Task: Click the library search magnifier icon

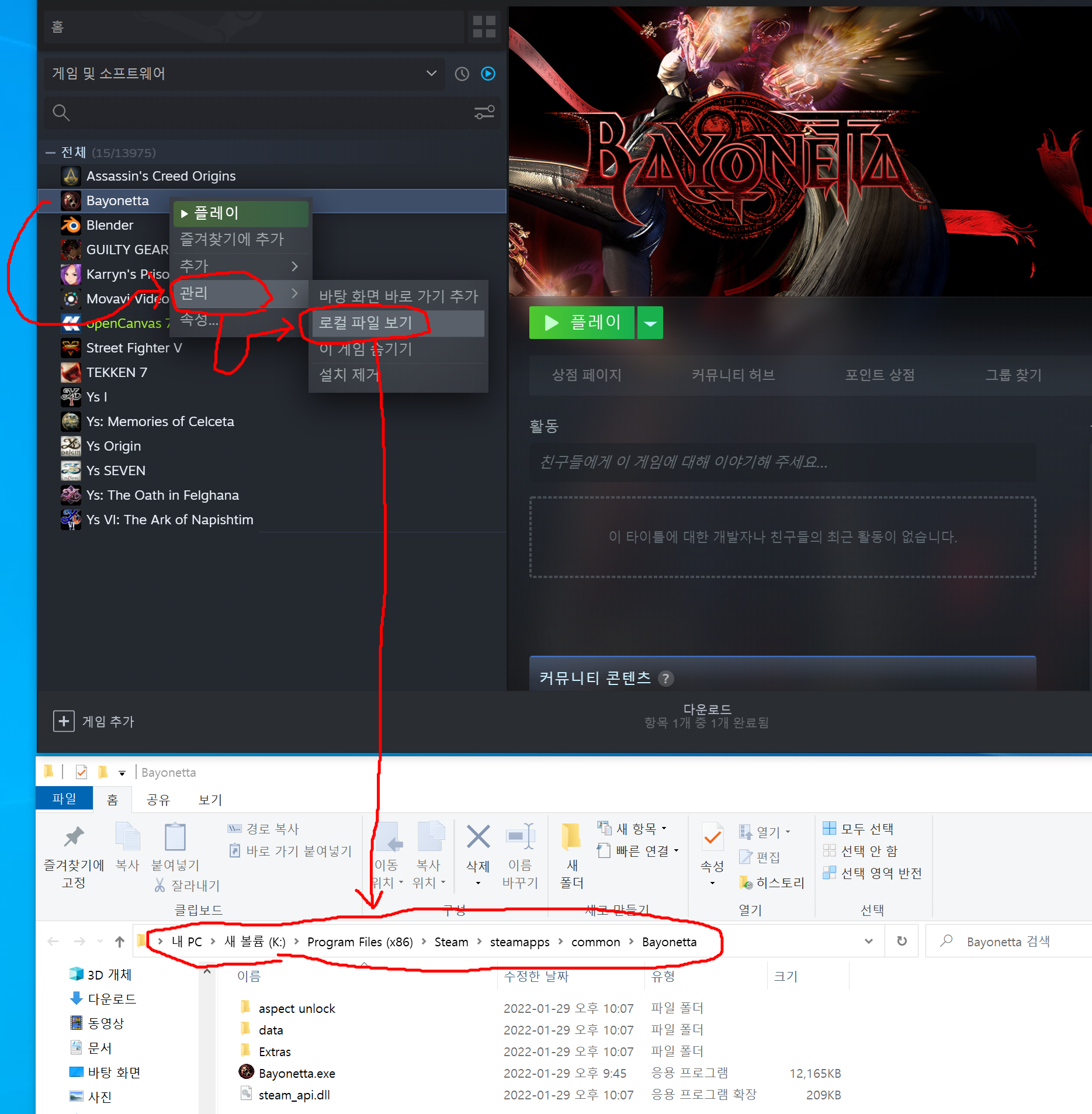Action: [61, 112]
